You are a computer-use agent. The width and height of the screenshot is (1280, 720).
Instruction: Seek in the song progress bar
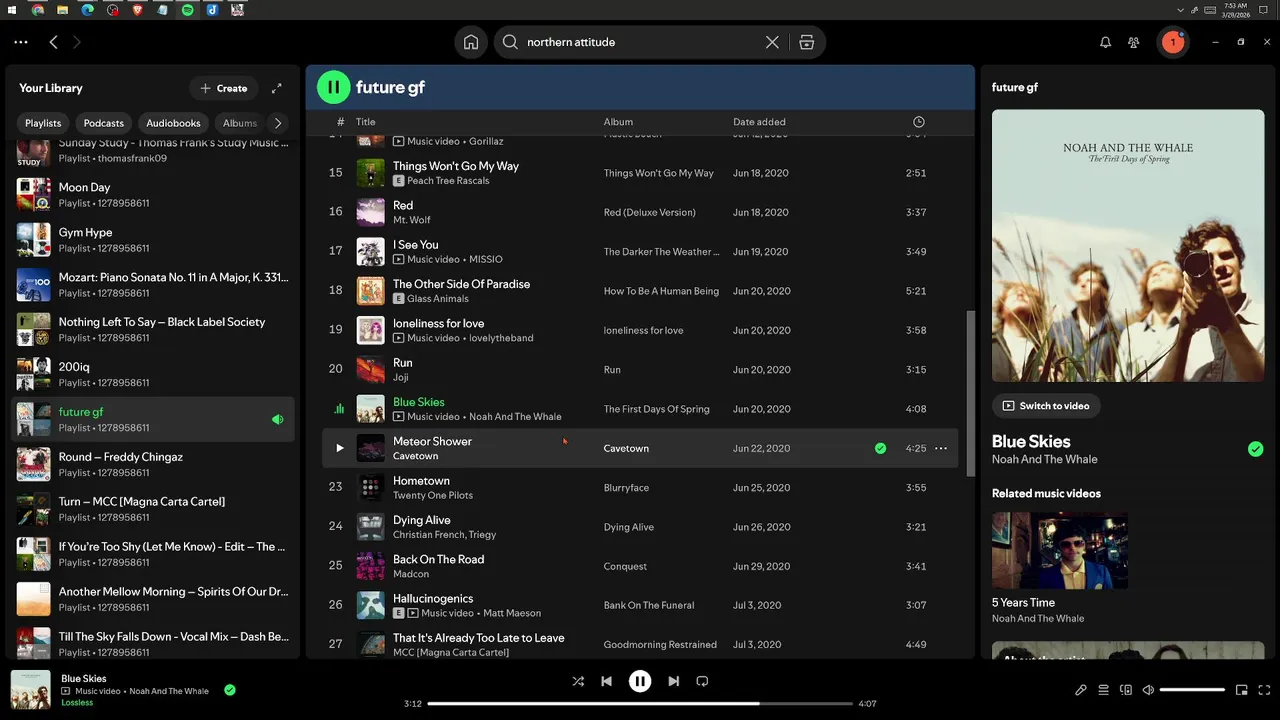point(640,704)
